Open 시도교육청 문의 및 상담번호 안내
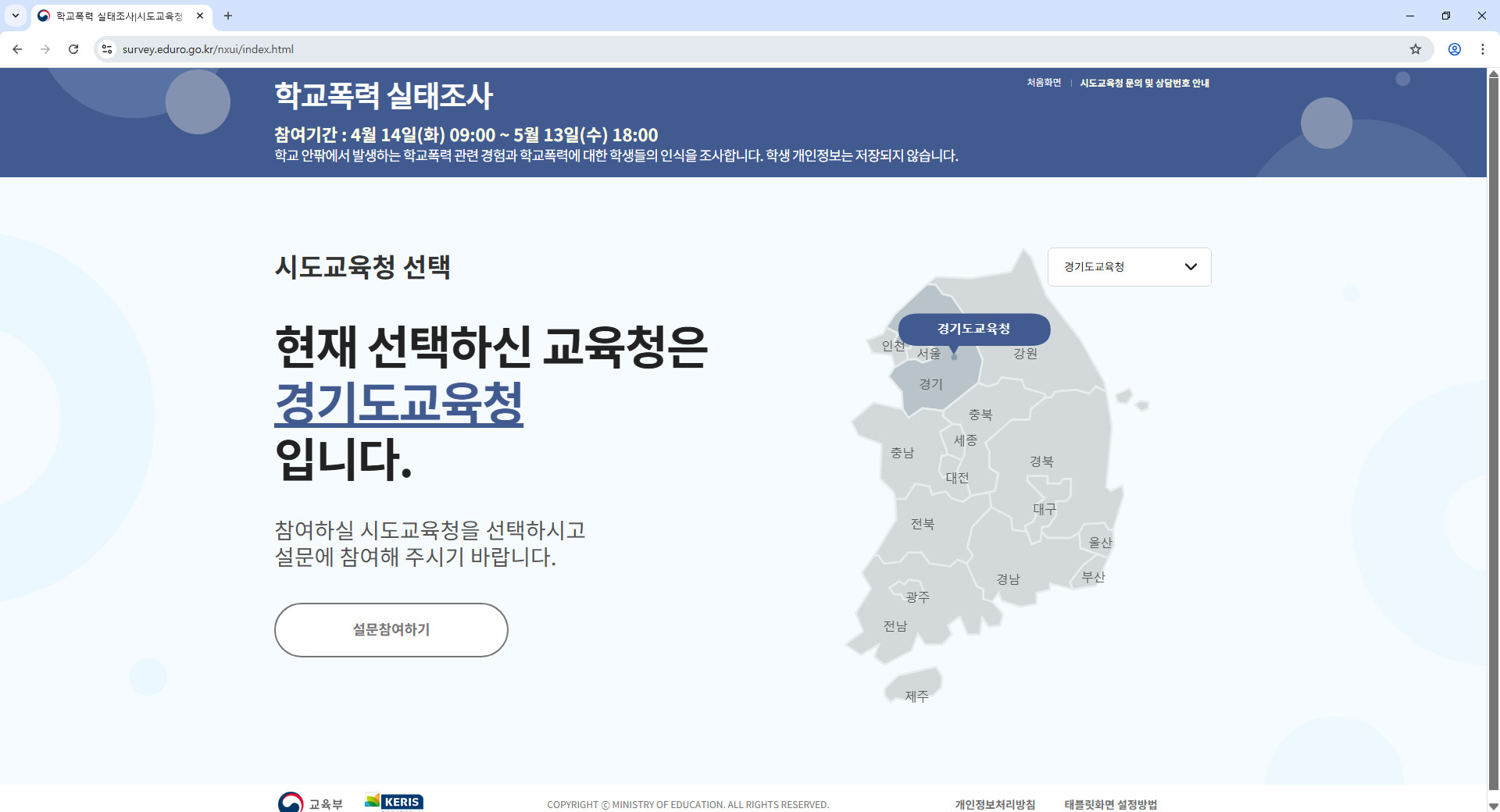1500x812 pixels. coord(1145,83)
